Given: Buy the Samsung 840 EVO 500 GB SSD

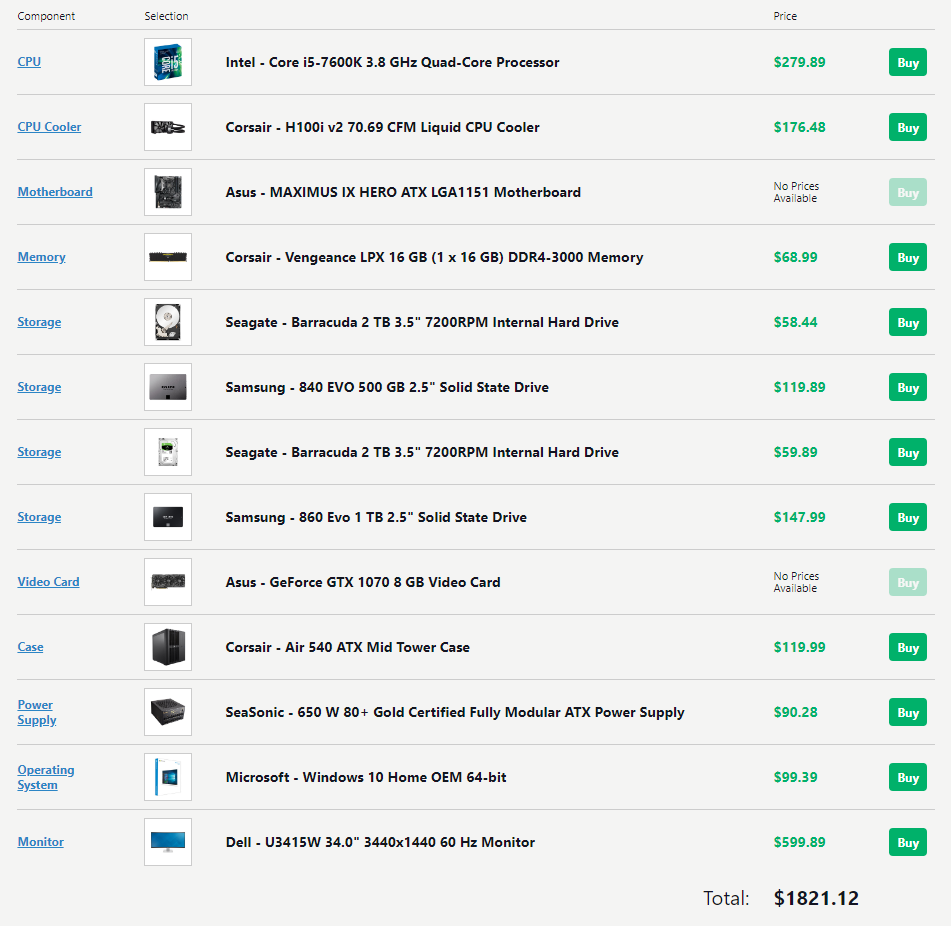Looking at the screenshot, I should click(x=908, y=387).
